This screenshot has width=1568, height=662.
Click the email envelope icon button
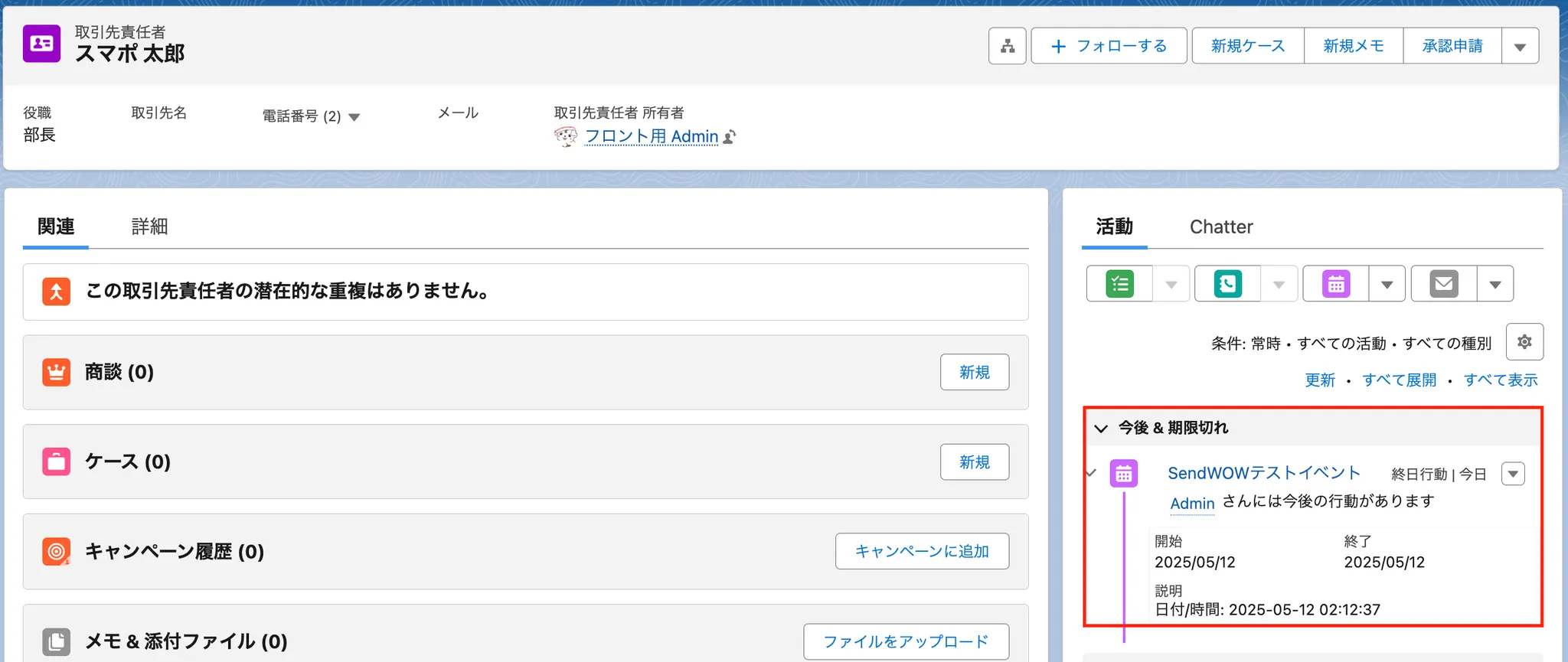pyautogui.click(x=1444, y=284)
